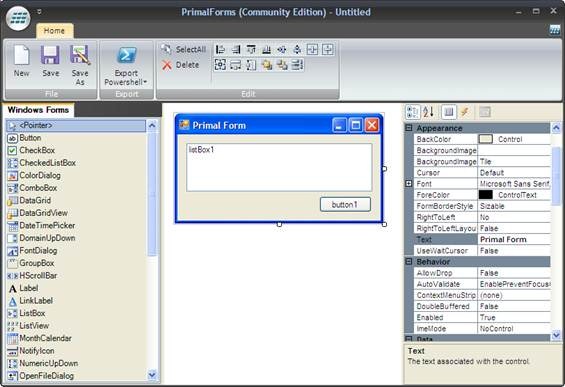
Task: Select the Primal Form title bar
Action: [x=279, y=125]
